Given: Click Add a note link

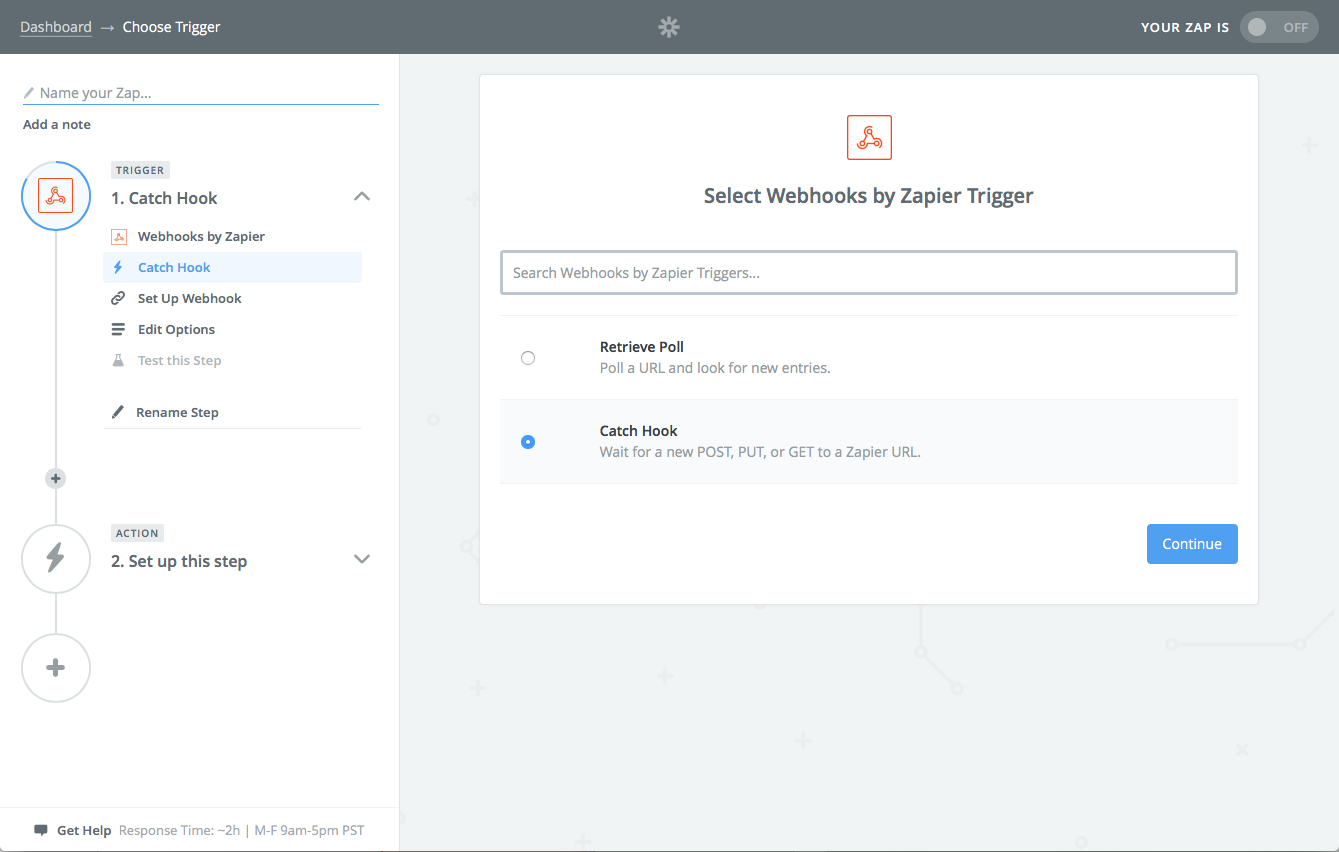Looking at the screenshot, I should click(57, 124).
